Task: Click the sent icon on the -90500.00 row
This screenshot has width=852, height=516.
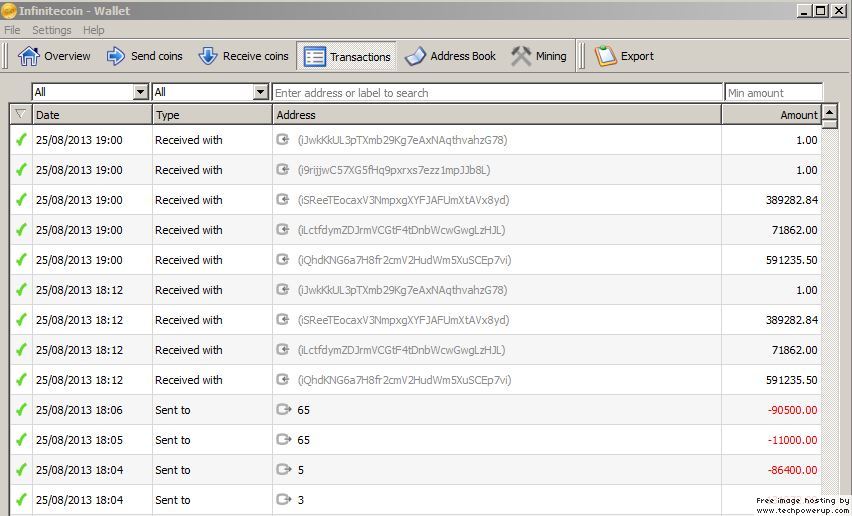Action: point(284,410)
